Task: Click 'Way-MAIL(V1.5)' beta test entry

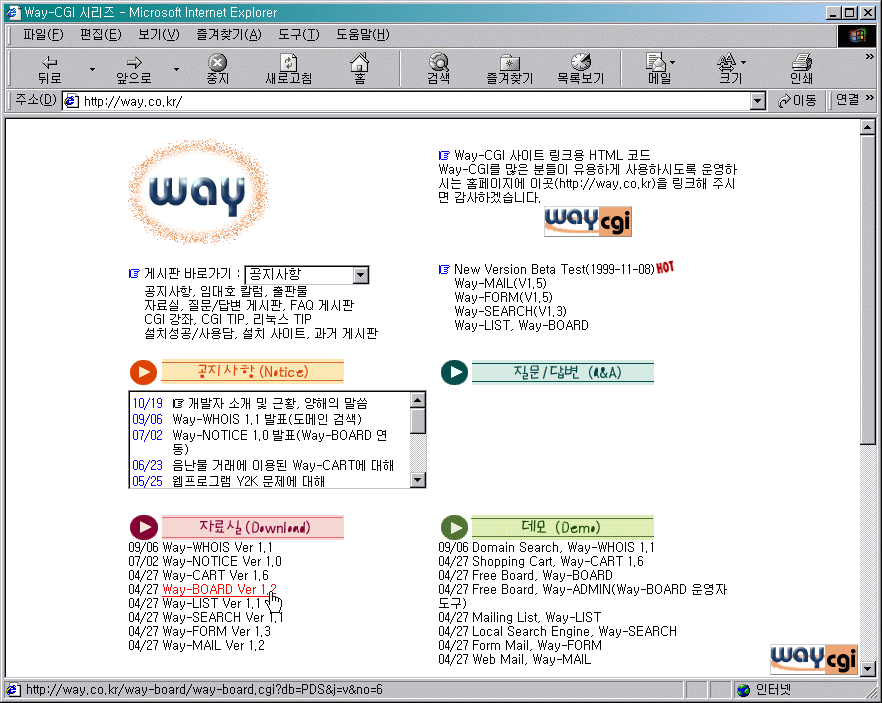Action: (x=501, y=283)
